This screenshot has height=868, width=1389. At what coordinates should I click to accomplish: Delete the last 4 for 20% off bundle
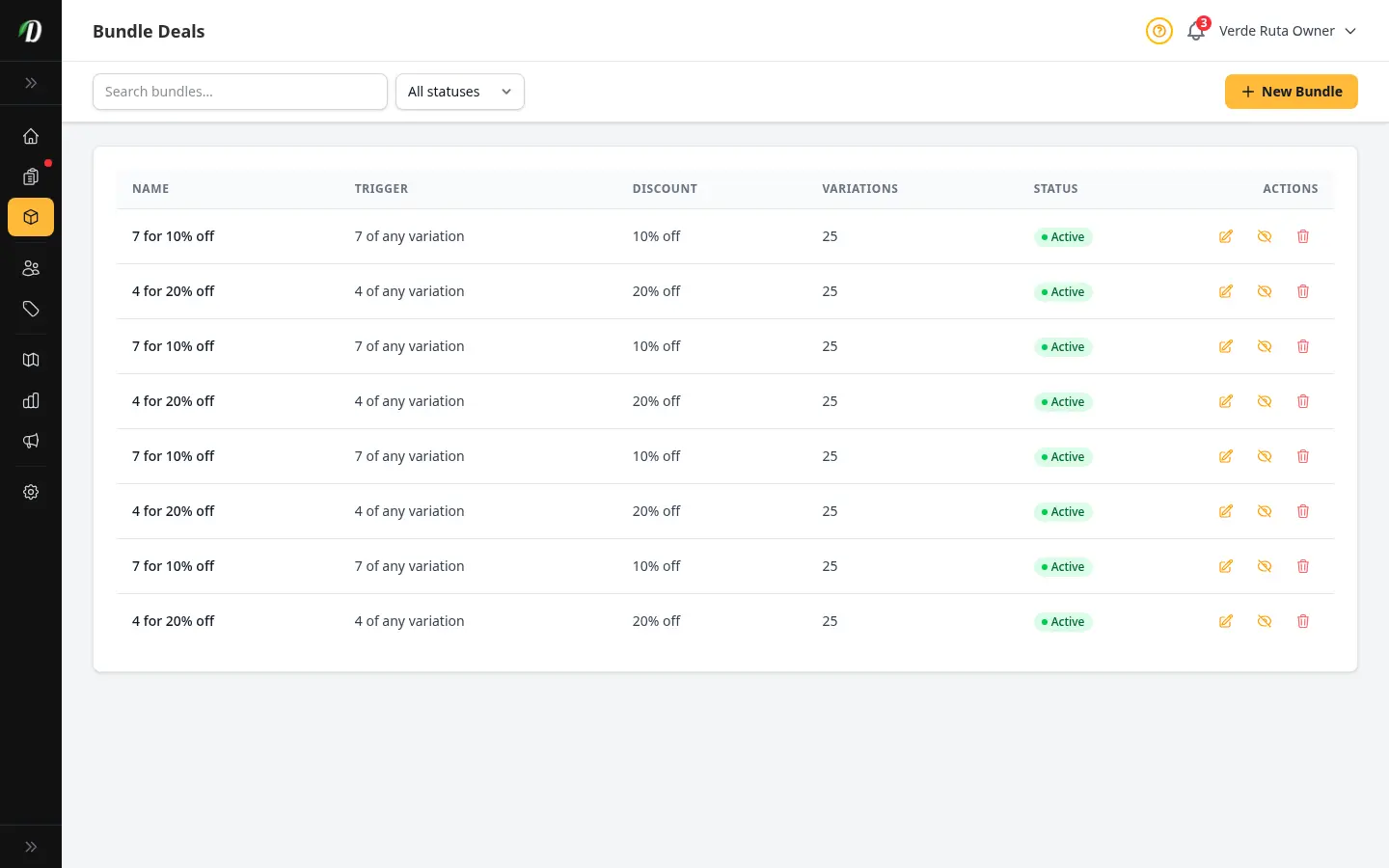(1303, 621)
